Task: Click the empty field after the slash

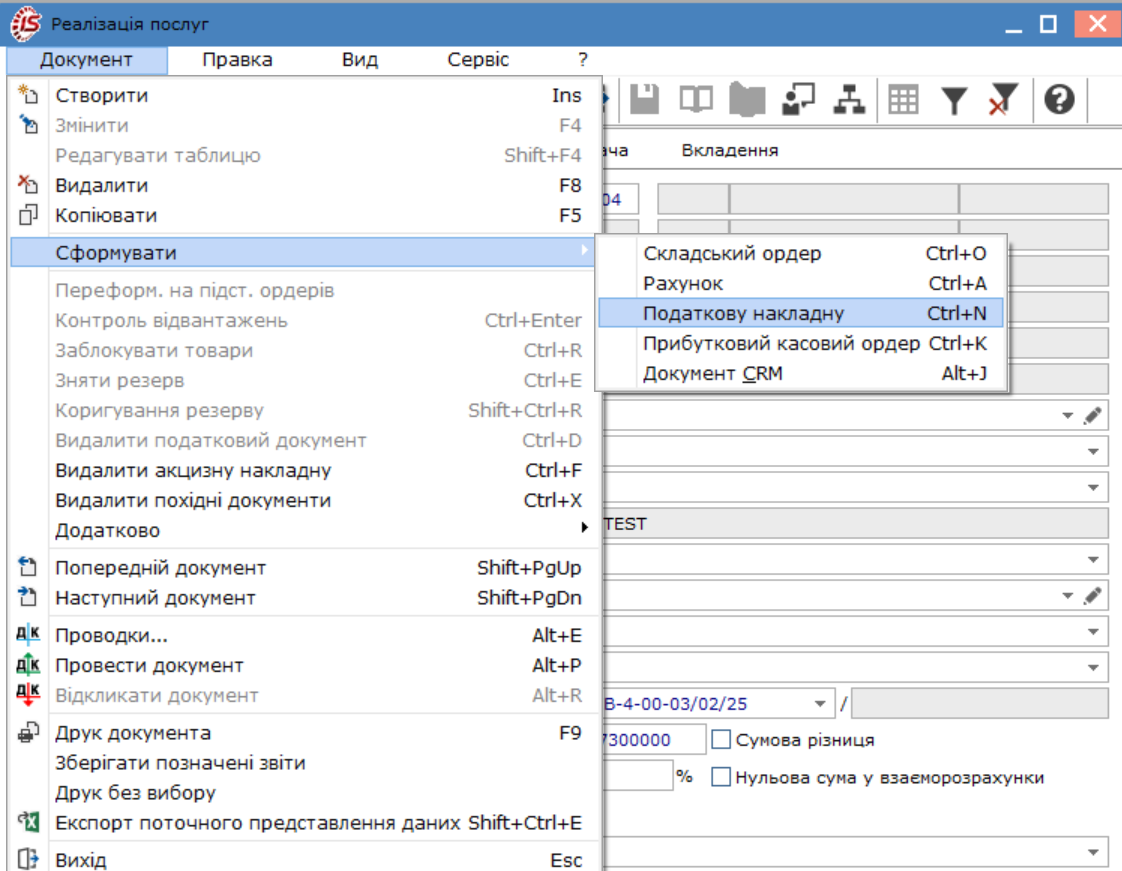Action: point(980,704)
